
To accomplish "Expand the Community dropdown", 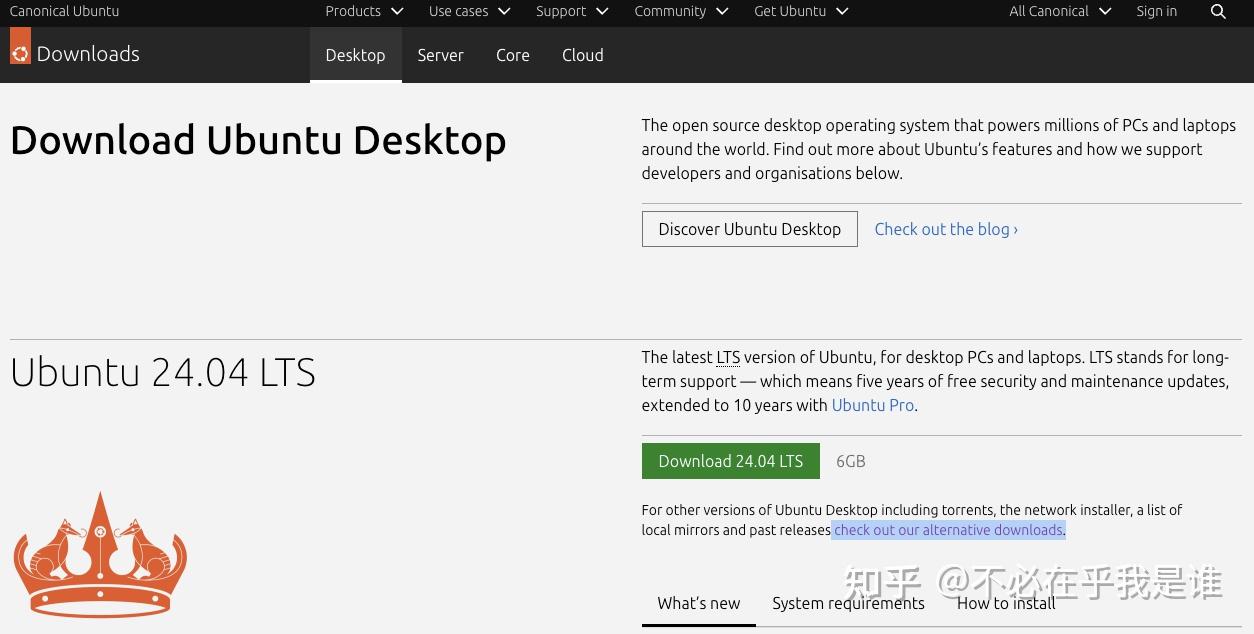I will tap(680, 11).
